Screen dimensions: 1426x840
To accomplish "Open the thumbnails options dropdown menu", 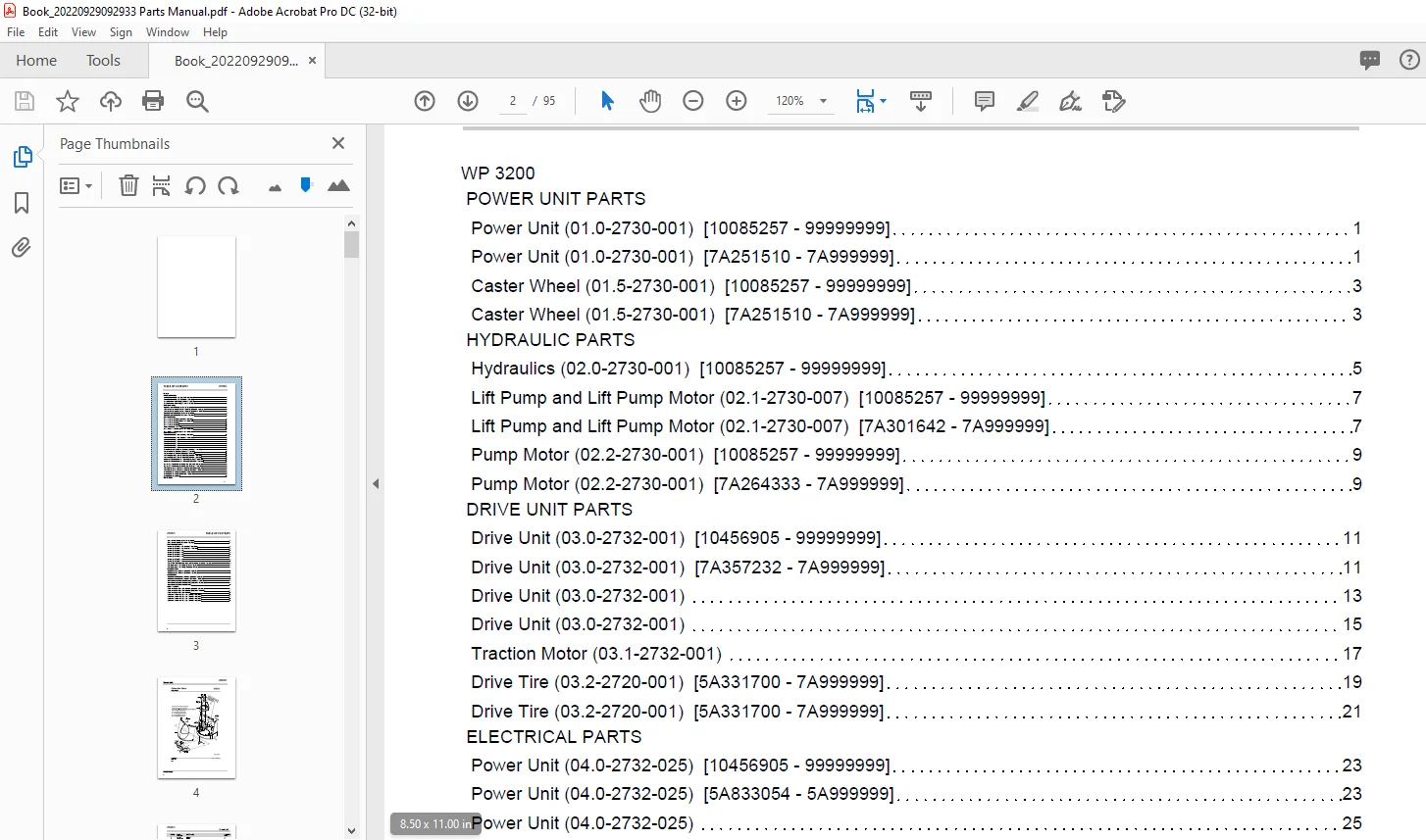I will tap(76, 185).
